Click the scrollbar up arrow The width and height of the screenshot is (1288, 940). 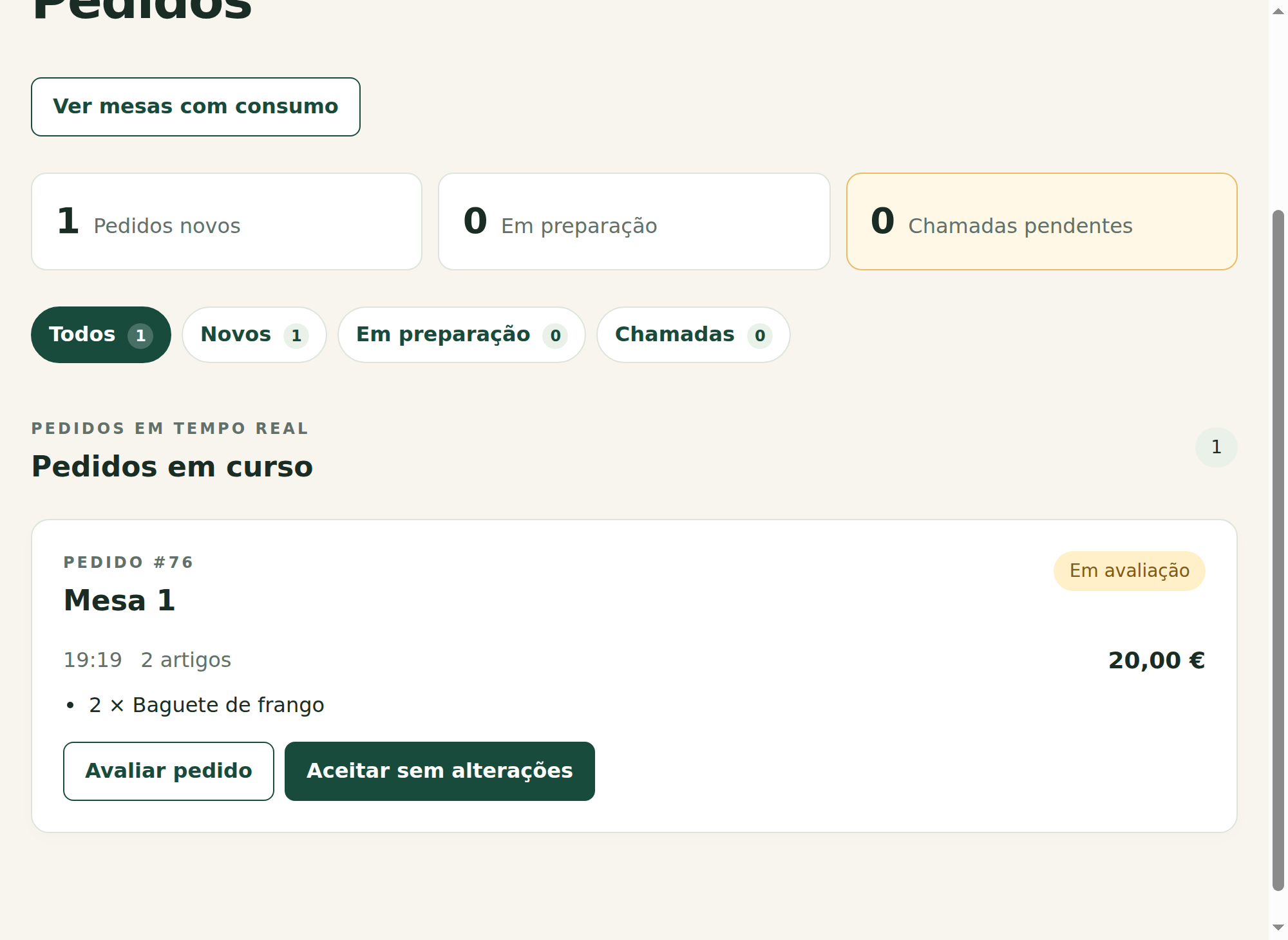(1278, 12)
